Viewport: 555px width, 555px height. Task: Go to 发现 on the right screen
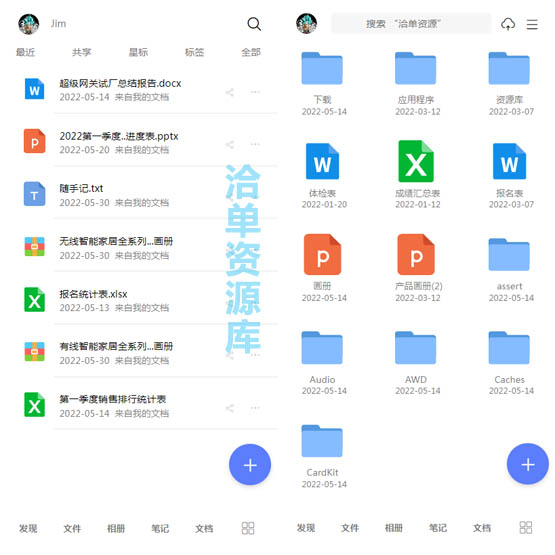pos(306,528)
